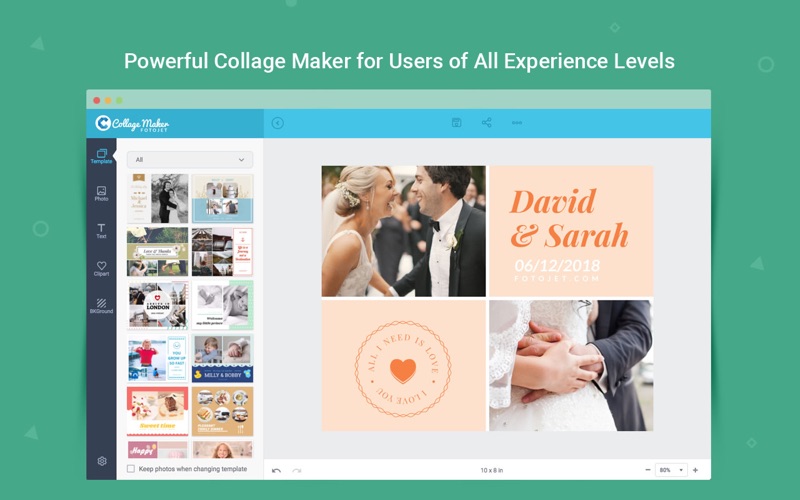This screenshot has height=500, width=800.
Task: Open settings gear in sidebar
Action: (x=102, y=461)
